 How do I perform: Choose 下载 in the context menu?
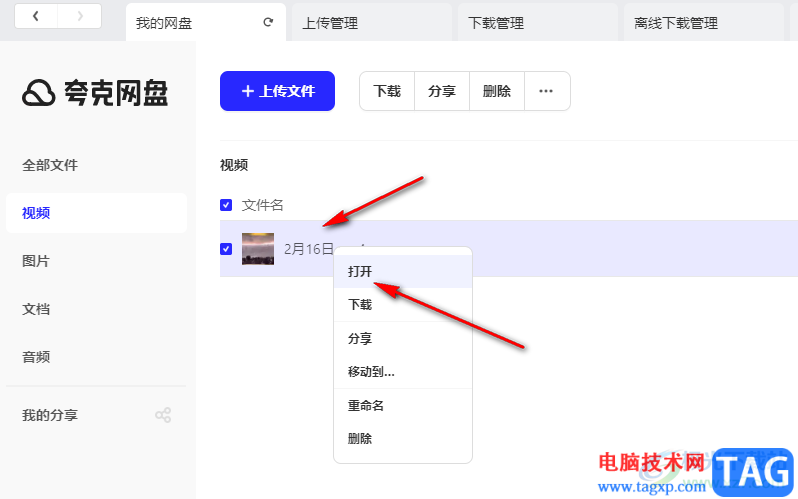(x=403, y=304)
